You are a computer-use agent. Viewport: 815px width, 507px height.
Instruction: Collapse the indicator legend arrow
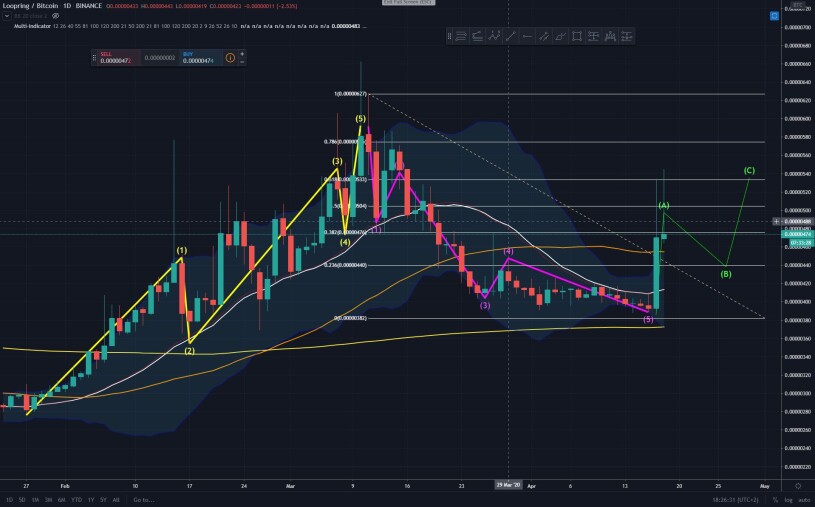click(7, 16)
